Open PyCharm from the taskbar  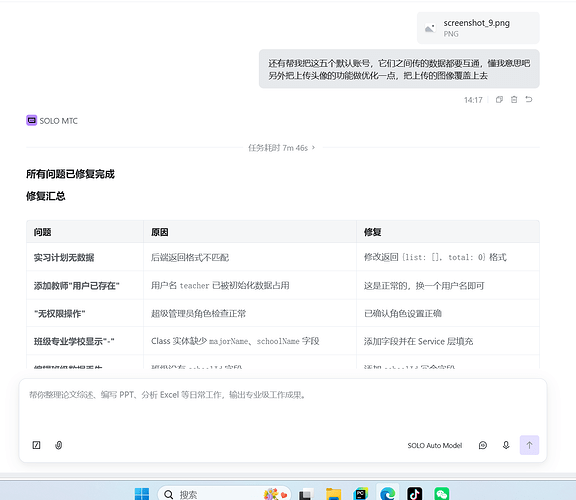click(x=361, y=494)
